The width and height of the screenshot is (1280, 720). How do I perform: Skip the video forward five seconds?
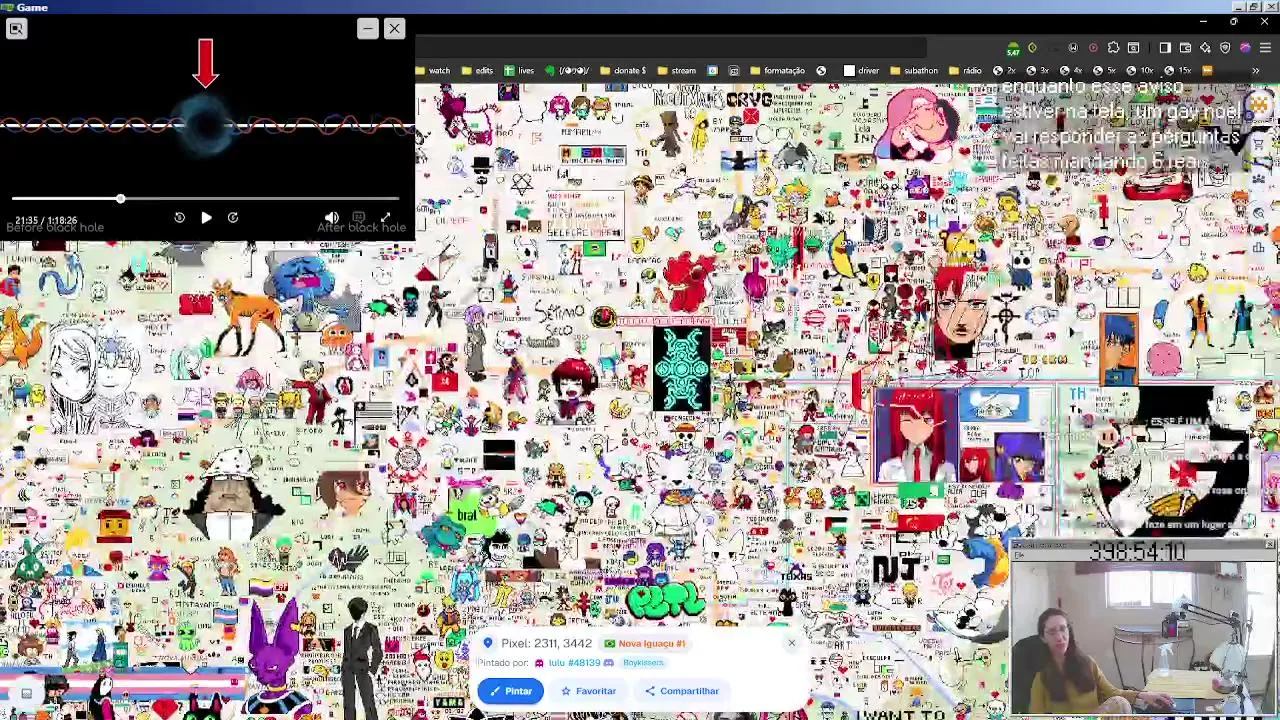click(233, 217)
